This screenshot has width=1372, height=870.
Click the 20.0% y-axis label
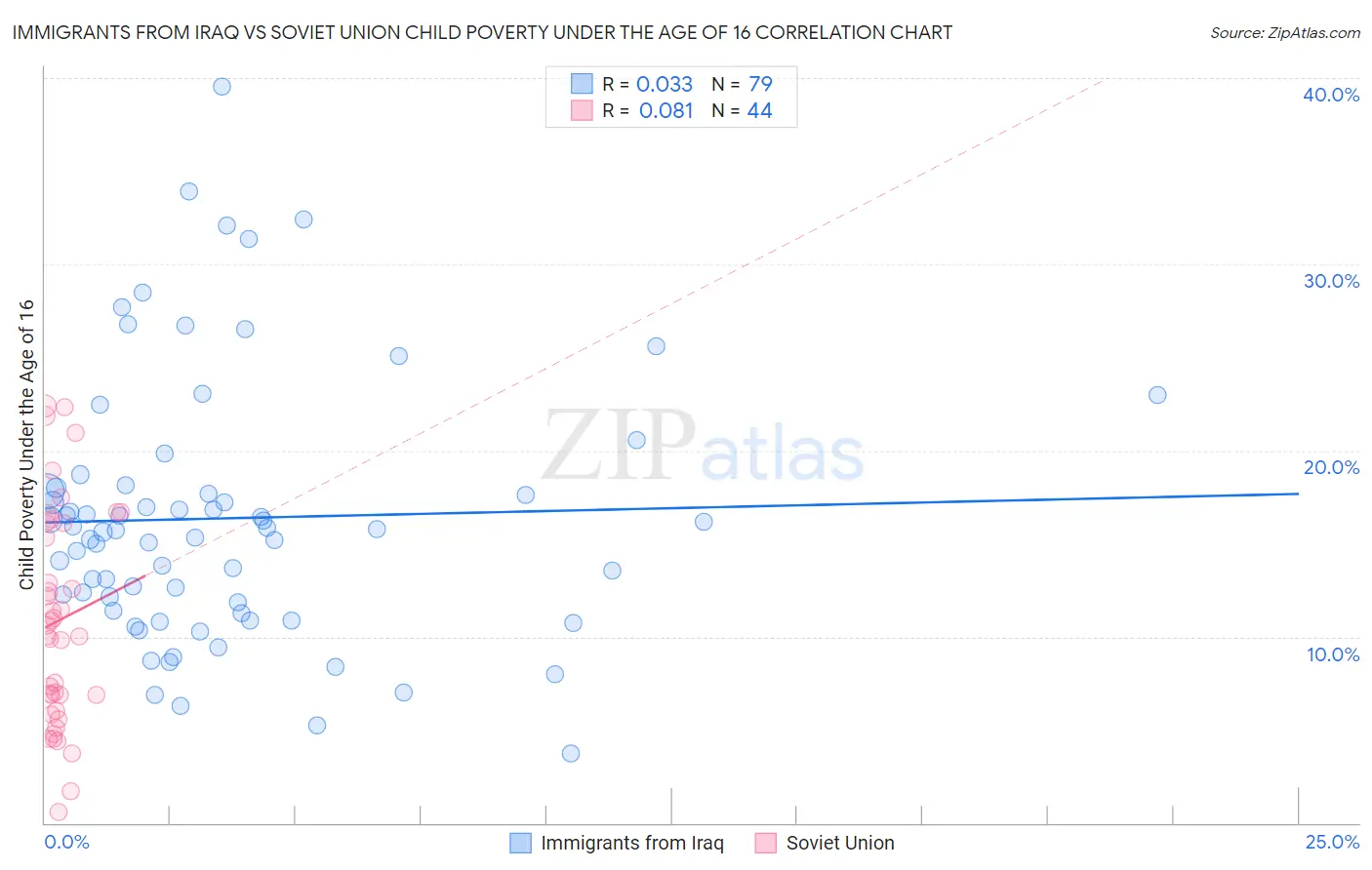click(x=1331, y=467)
